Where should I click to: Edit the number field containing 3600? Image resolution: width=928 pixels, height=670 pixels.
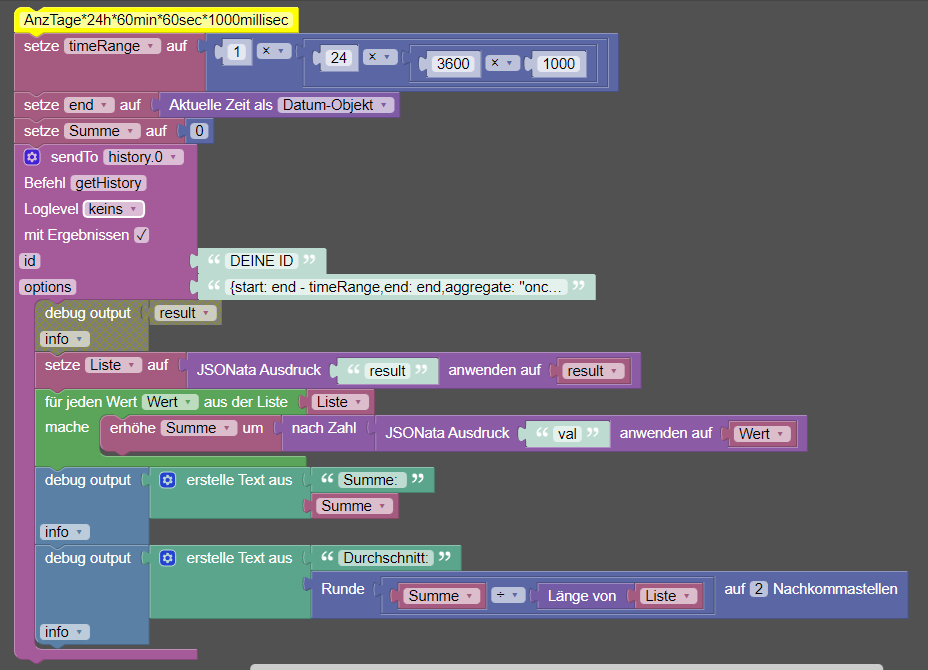tap(453, 64)
